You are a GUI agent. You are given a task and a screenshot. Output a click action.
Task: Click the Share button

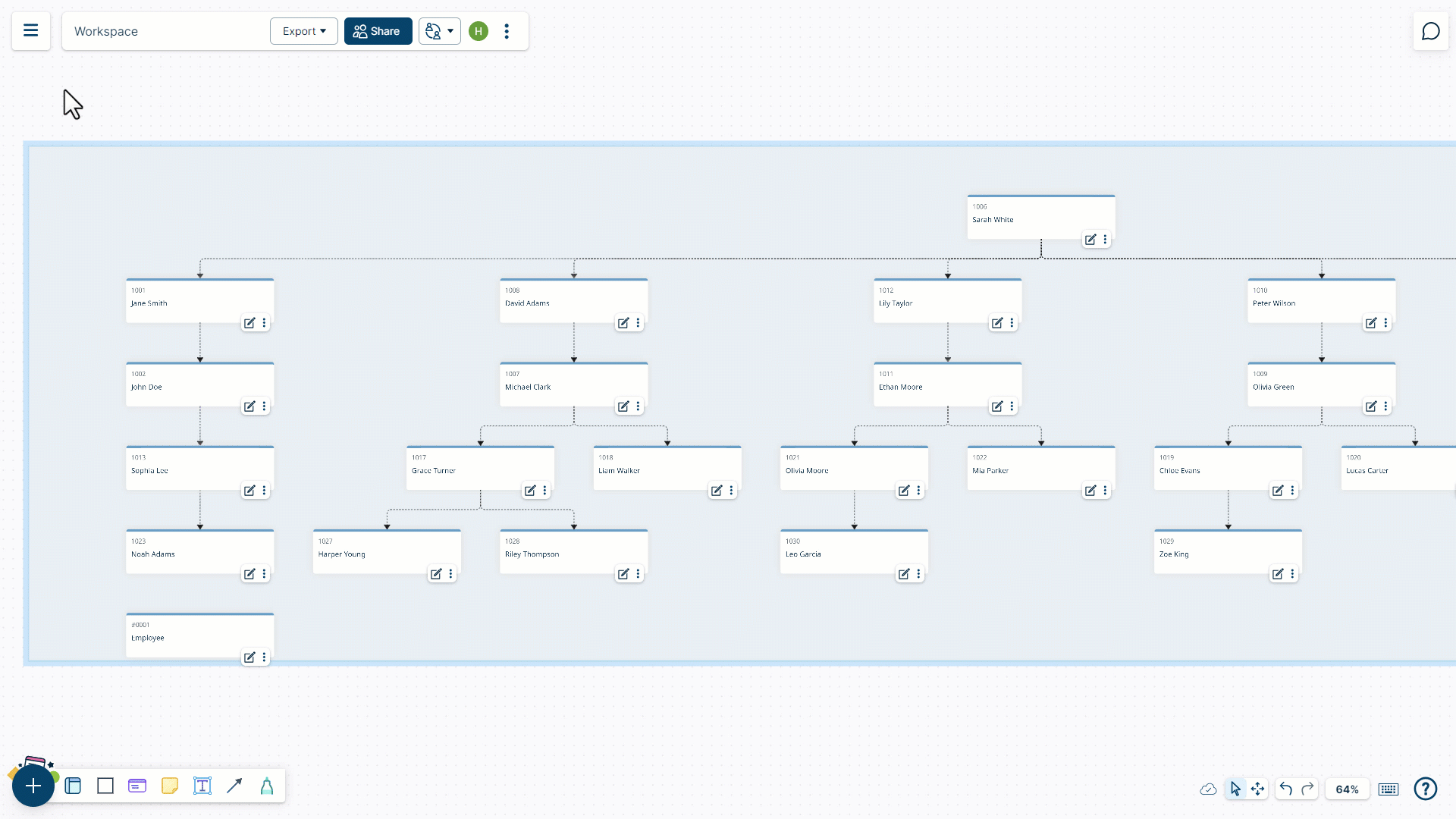coord(378,31)
